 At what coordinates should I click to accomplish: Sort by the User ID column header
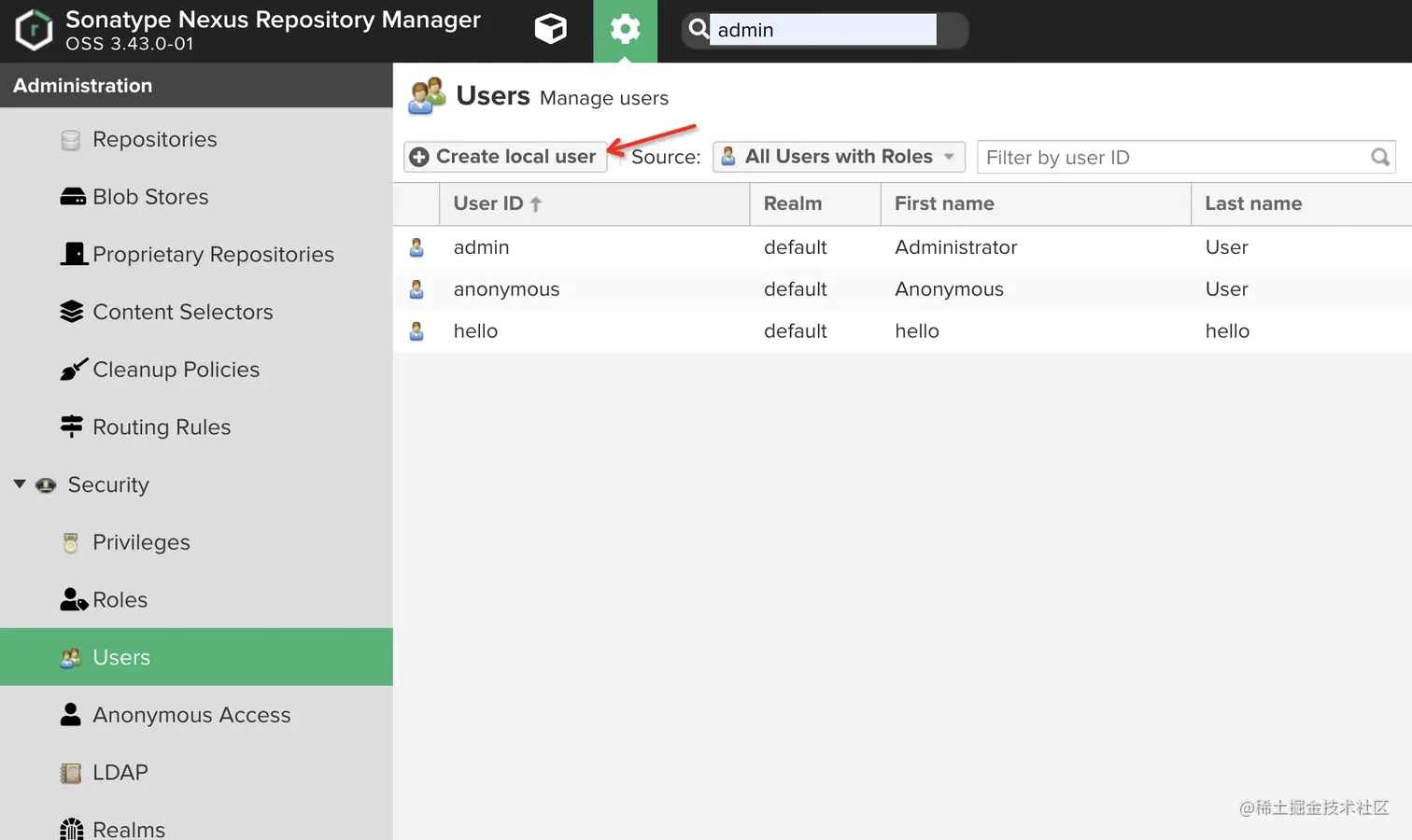(x=594, y=203)
